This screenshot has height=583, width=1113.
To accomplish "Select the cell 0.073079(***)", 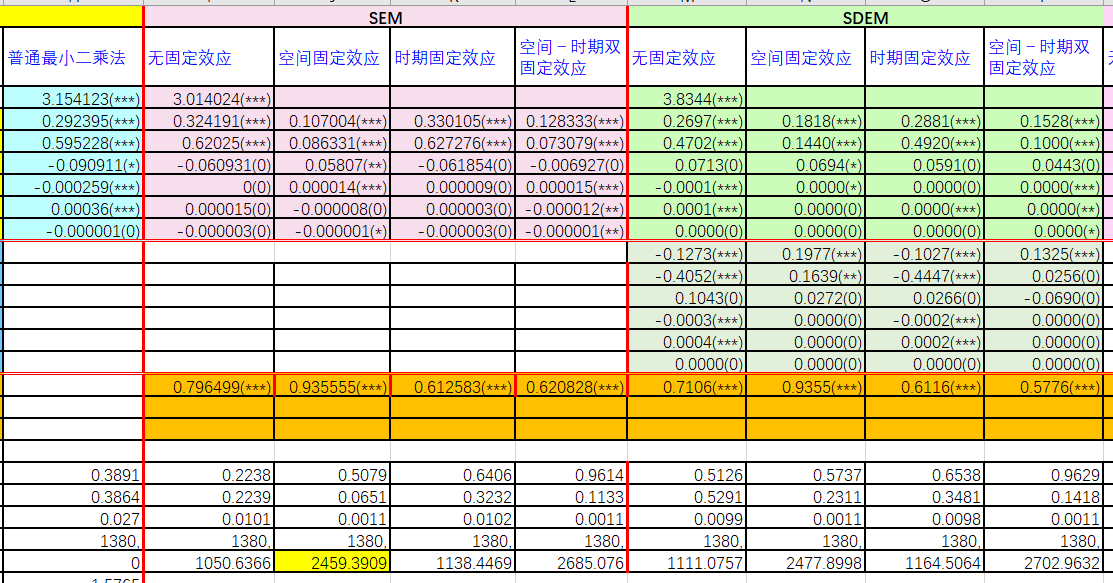I will [x=571, y=143].
